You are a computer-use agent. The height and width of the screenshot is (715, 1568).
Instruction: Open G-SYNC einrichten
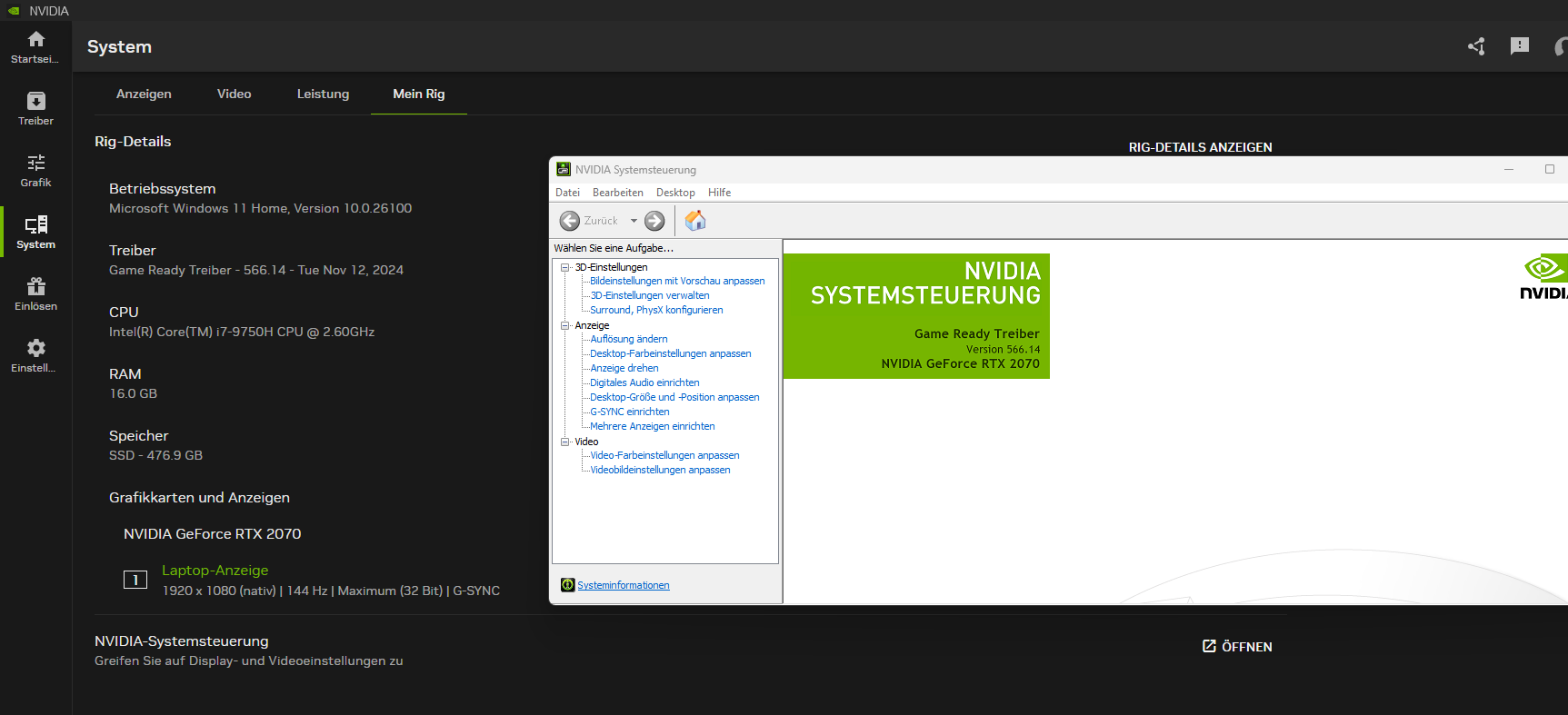pyautogui.click(x=630, y=412)
